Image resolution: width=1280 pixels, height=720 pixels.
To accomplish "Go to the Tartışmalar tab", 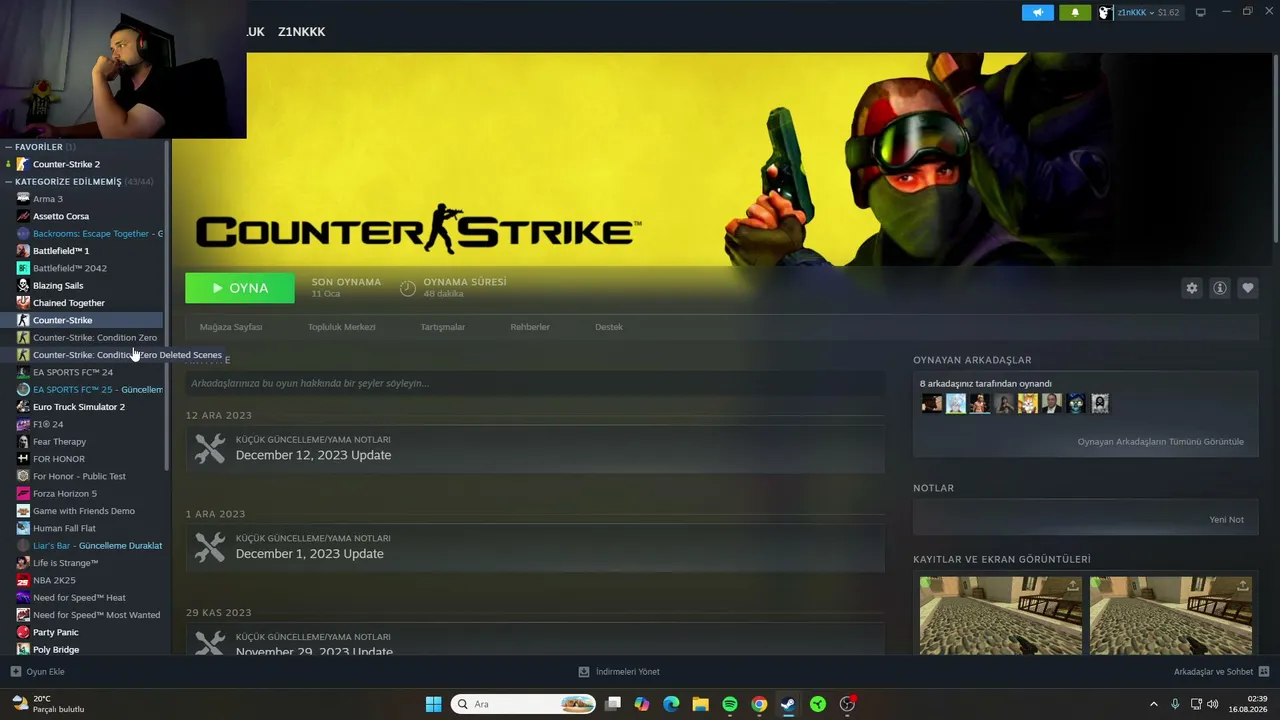I will click(x=443, y=327).
